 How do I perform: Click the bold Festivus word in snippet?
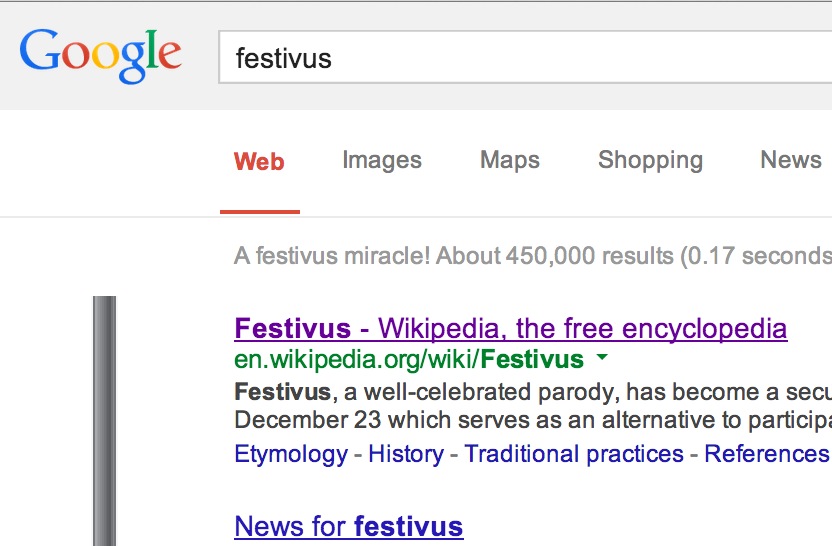pos(282,390)
